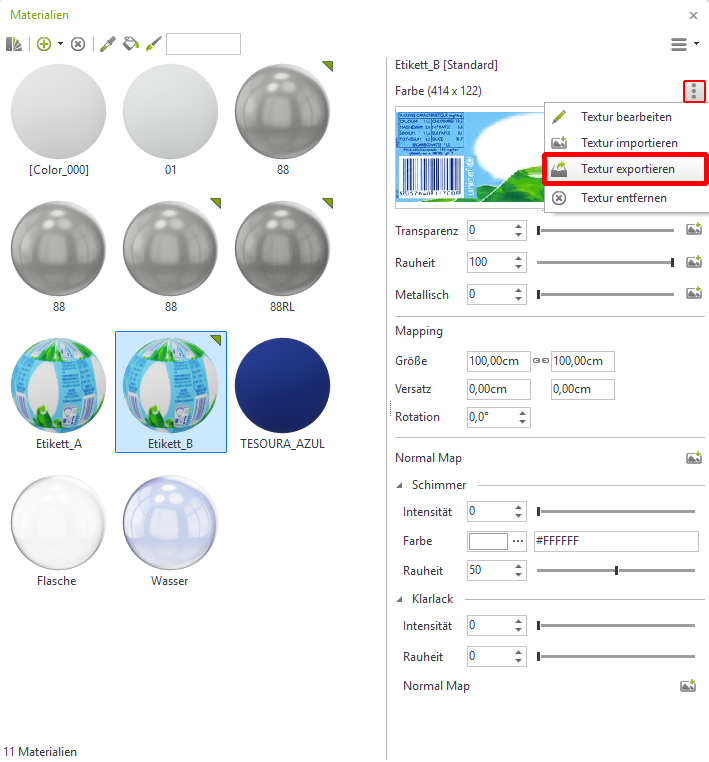This screenshot has width=709, height=762.
Task: Add image for top Normal Map
Action: tap(693, 458)
